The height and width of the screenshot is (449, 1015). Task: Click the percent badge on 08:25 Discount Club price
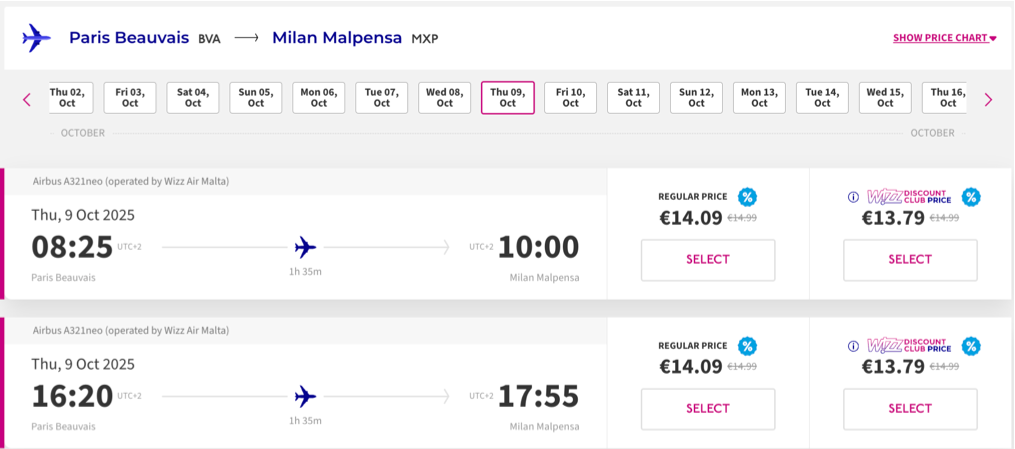pos(970,197)
